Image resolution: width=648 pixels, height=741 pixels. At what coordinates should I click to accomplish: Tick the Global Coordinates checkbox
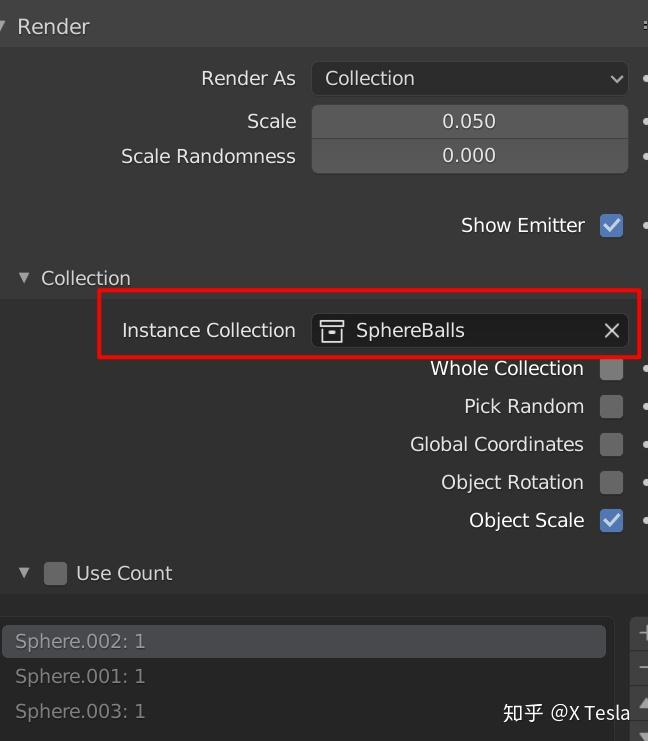[x=611, y=445]
